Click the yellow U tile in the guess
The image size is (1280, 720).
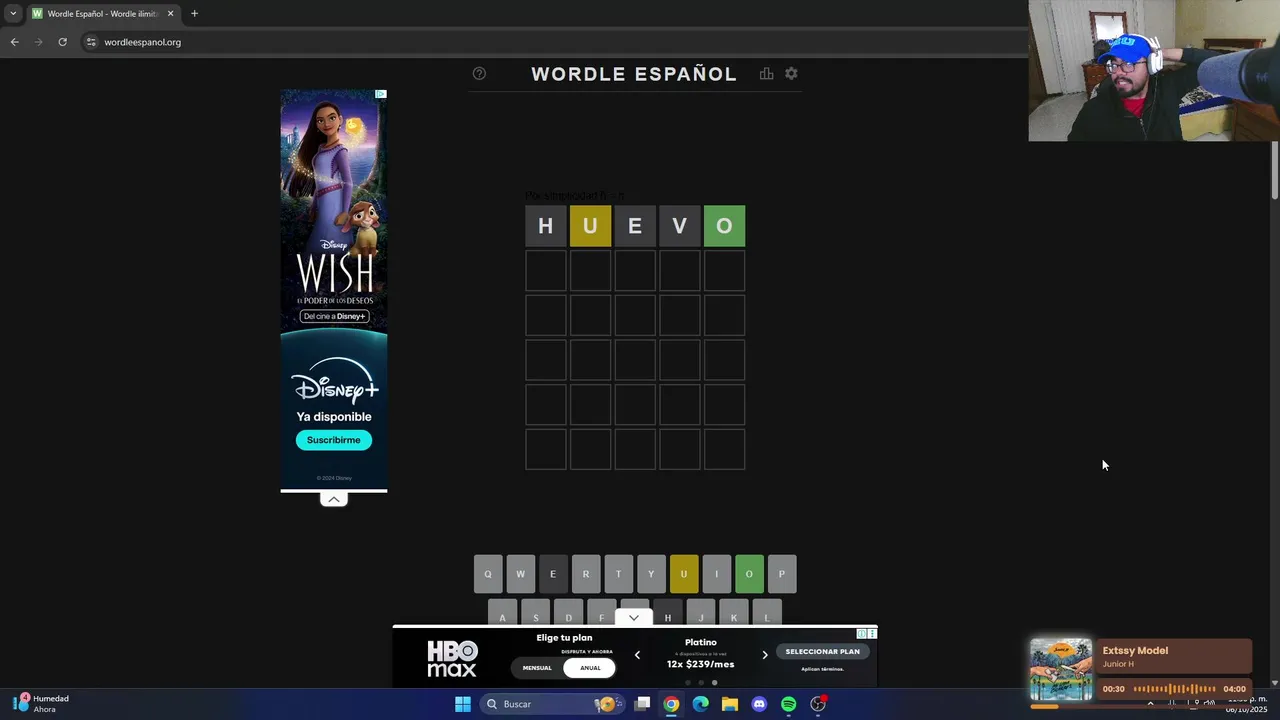590,226
